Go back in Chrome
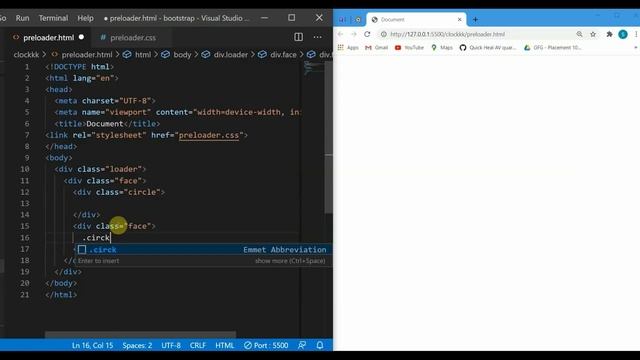640x360 pixels. click(x=340, y=34)
